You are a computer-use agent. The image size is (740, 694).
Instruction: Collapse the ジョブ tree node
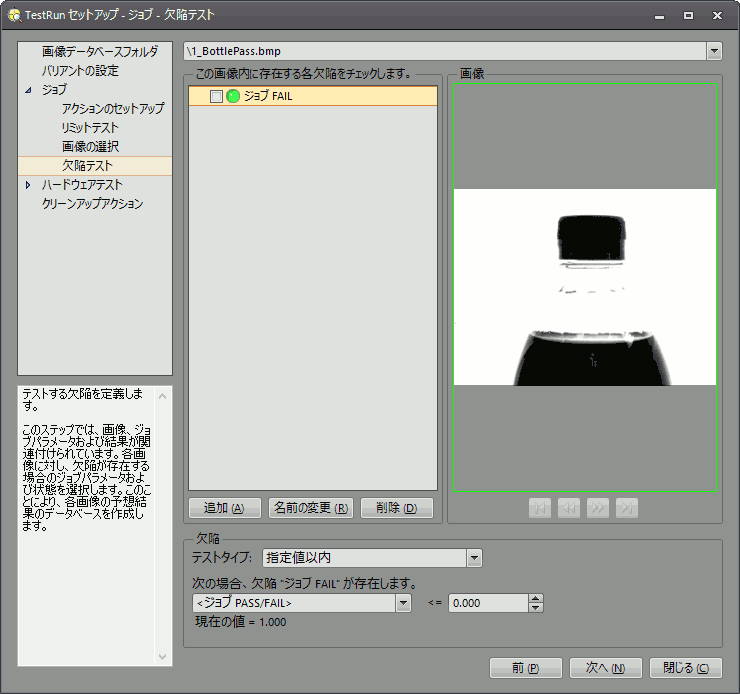click(x=28, y=90)
